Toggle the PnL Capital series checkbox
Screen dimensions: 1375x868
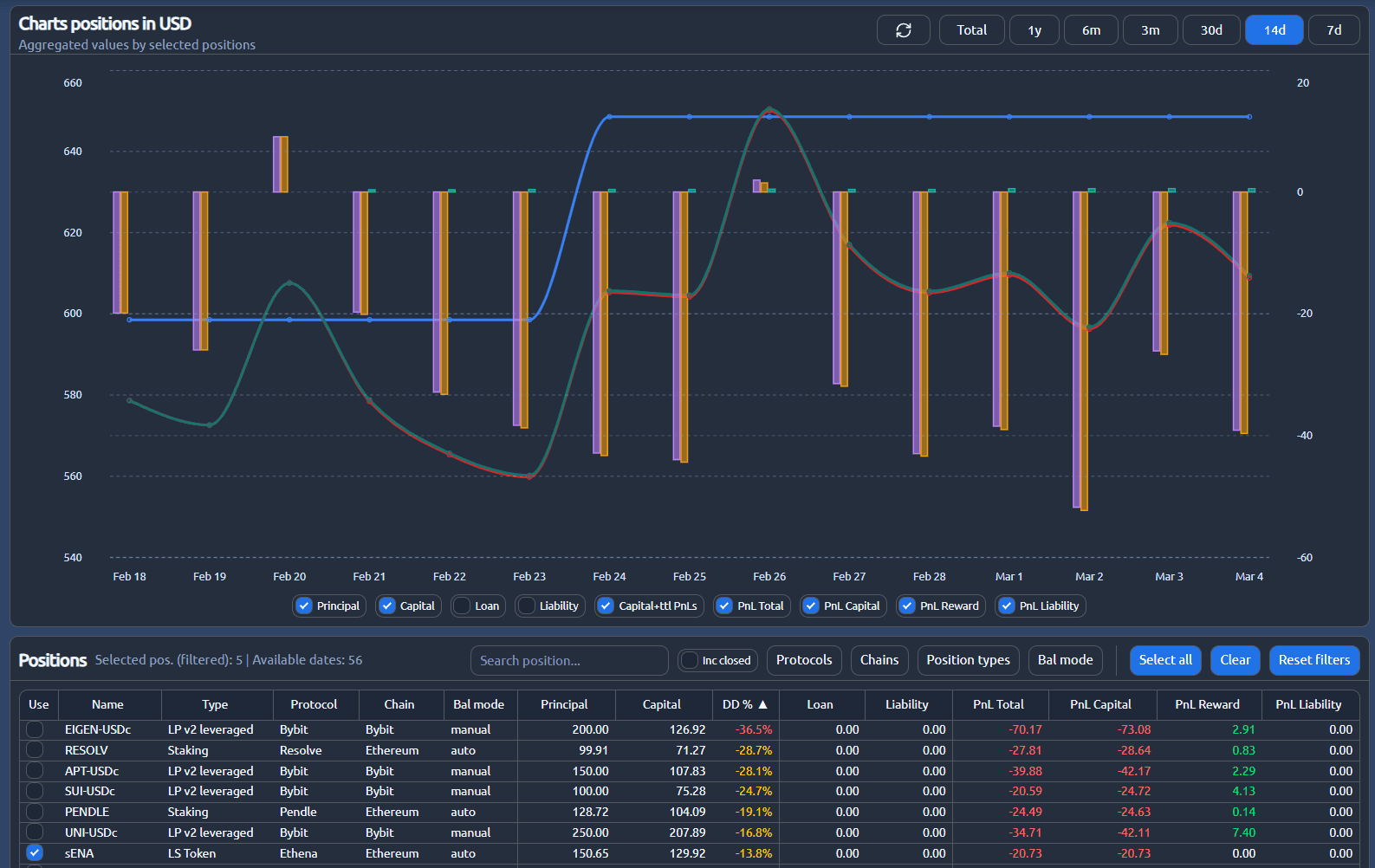point(811,606)
